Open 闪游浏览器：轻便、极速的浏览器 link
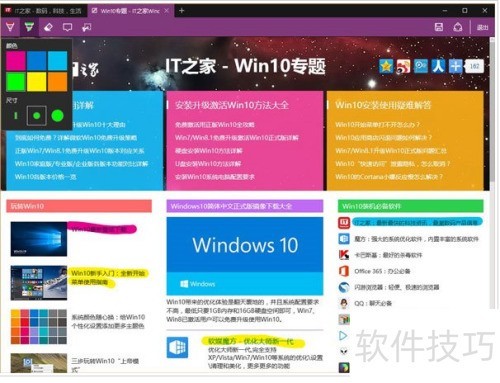The height and width of the screenshot is (383, 500). tap(397, 287)
